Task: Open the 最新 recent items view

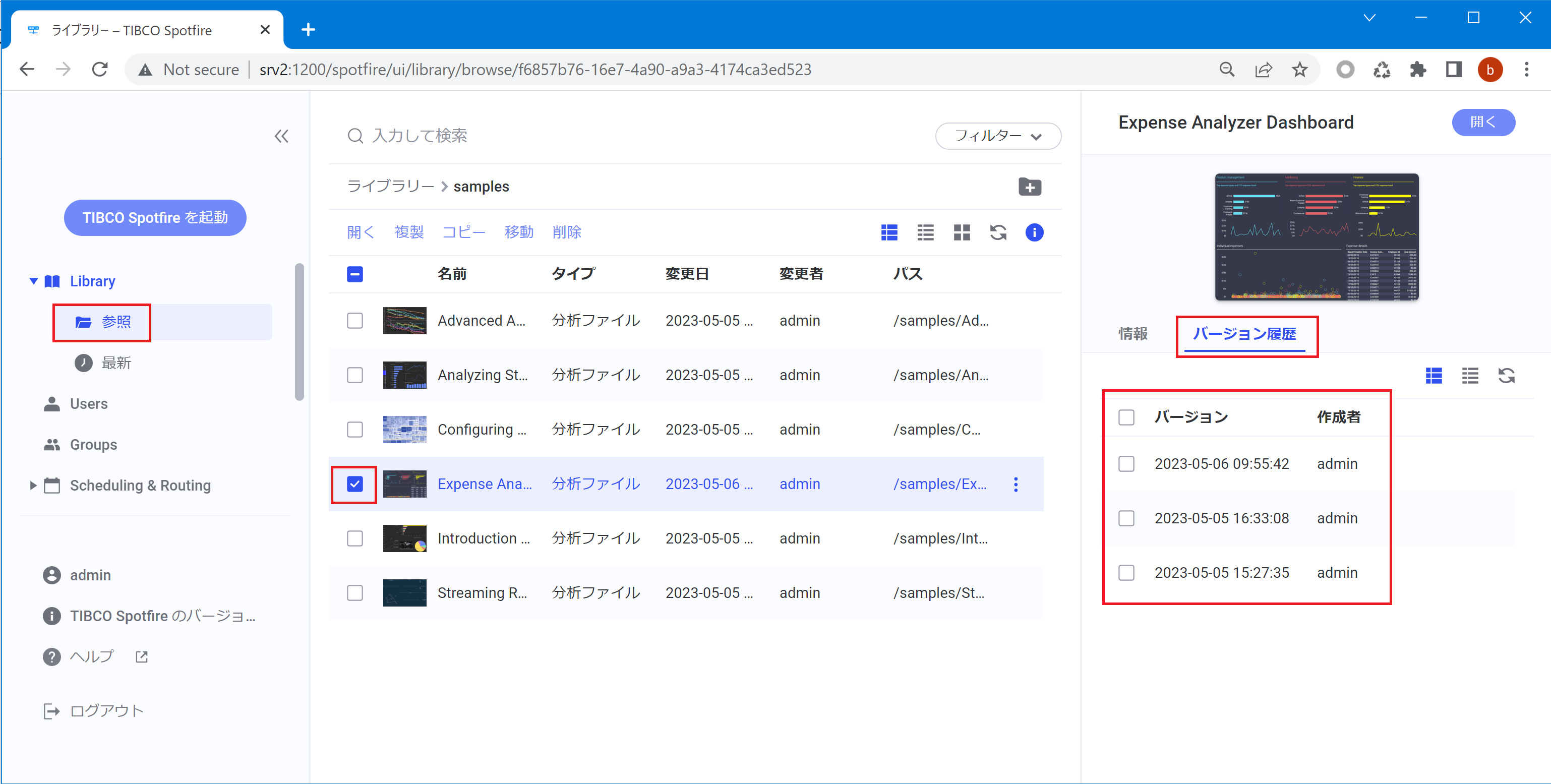Action: [x=103, y=363]
